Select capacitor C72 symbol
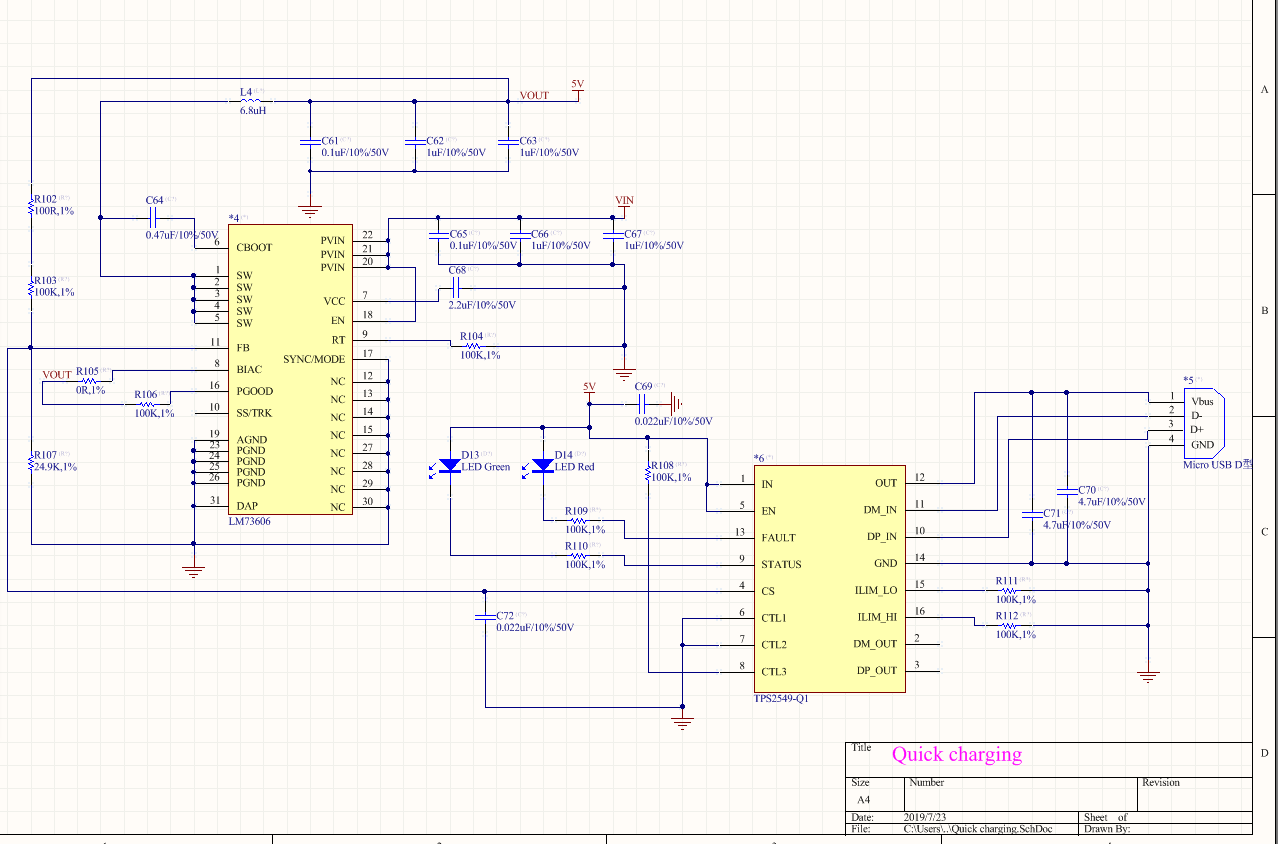Image resolution: width=1278 pixels, height=844 pixels. (484, 618)
